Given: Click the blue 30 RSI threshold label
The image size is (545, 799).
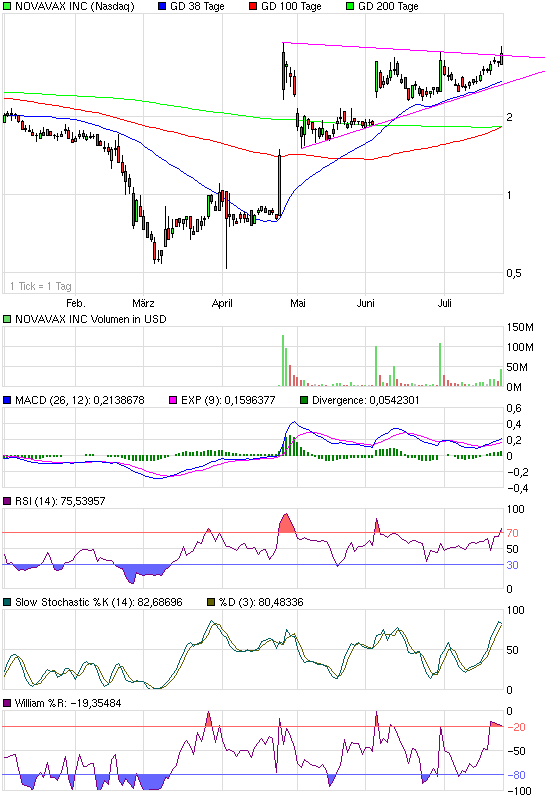Looking at the screenshot, I should (512, 565).
